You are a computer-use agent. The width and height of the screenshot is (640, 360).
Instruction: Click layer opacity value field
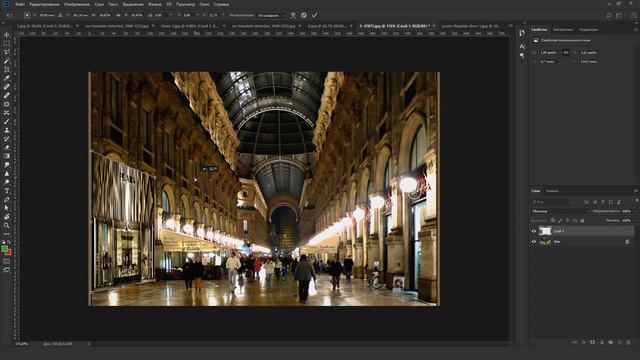[x=627, y=211]
